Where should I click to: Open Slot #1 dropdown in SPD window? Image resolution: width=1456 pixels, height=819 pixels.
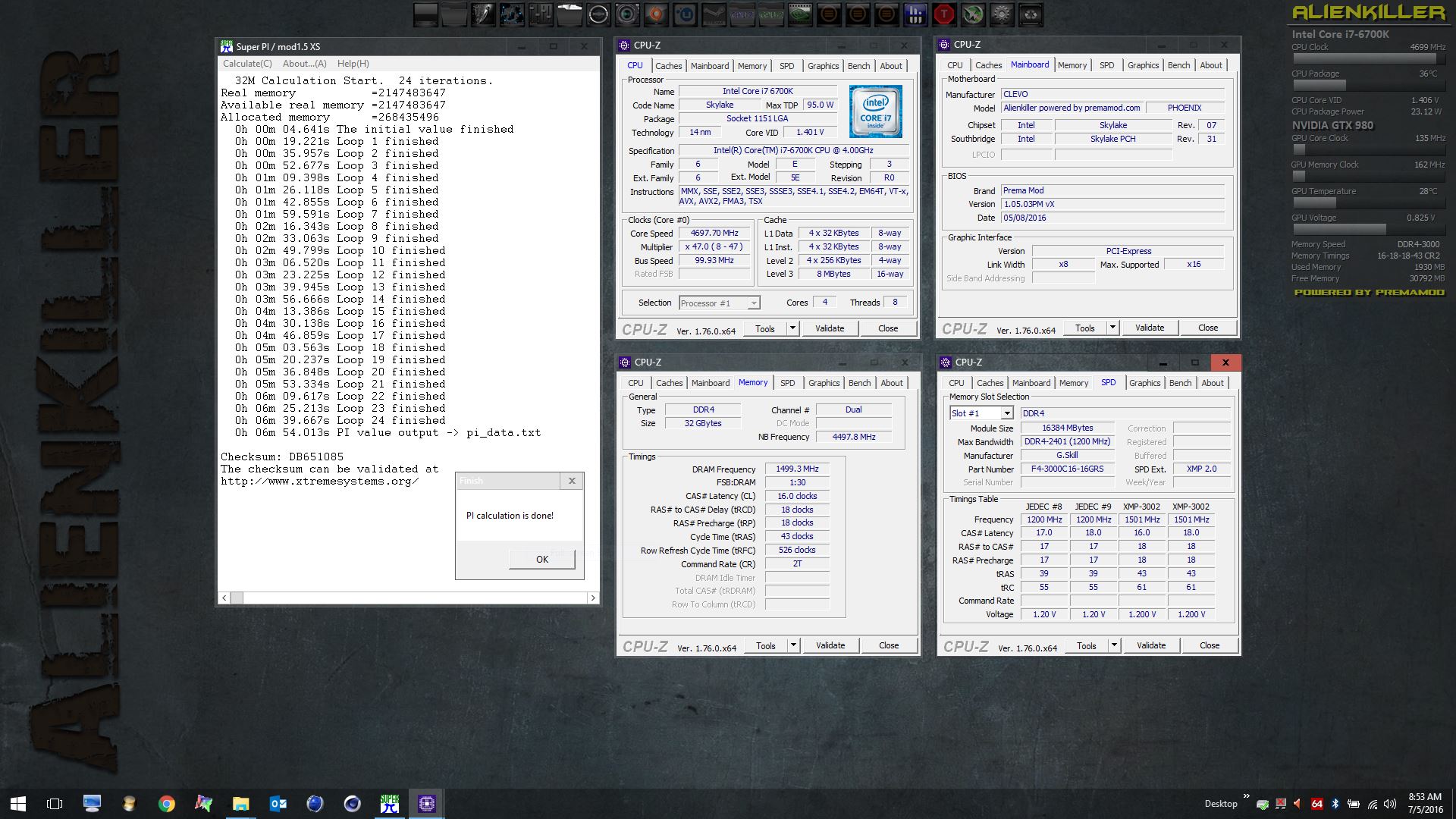click(x=1007, y=413)
